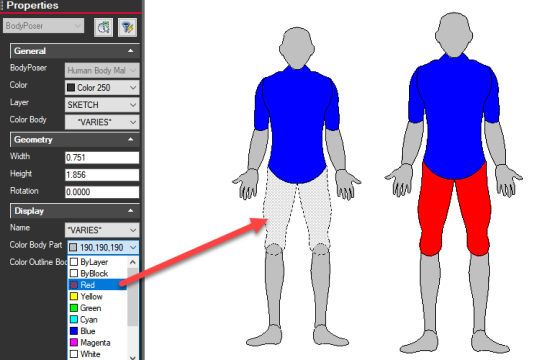The height and width of the screenshot is (360, 538).
Task: Choose Red in the color list
Action: click(98, 285)
